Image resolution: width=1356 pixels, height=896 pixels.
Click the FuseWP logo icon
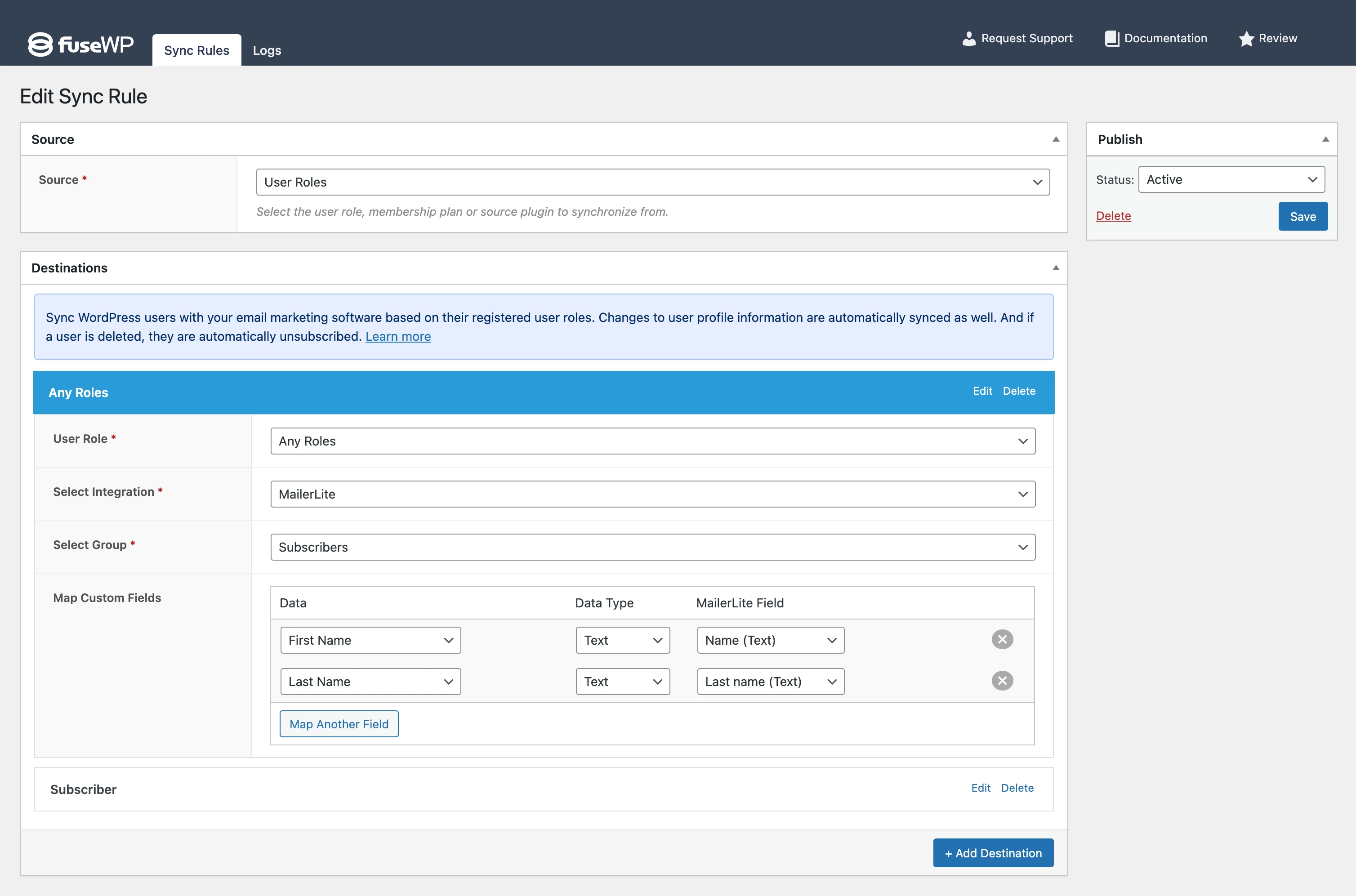[x=40, y=44]
